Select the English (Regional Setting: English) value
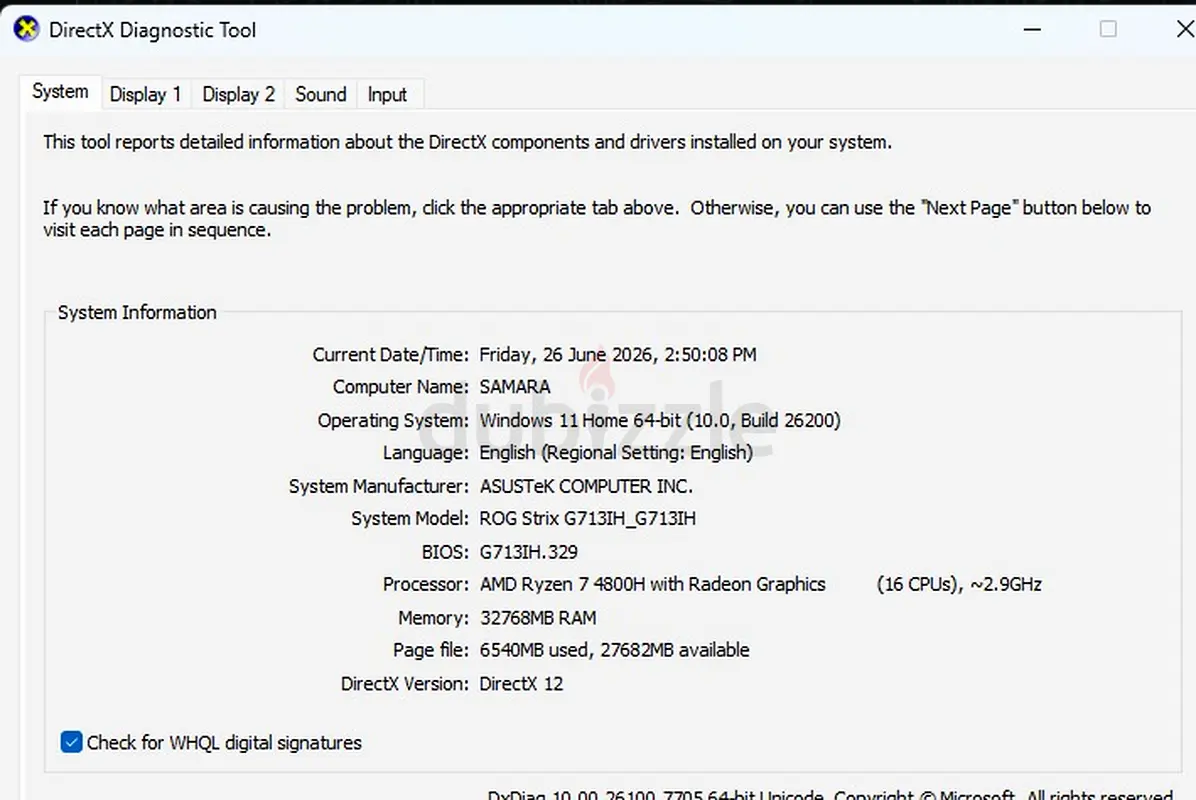1196x800 pixels. (616, 453)
